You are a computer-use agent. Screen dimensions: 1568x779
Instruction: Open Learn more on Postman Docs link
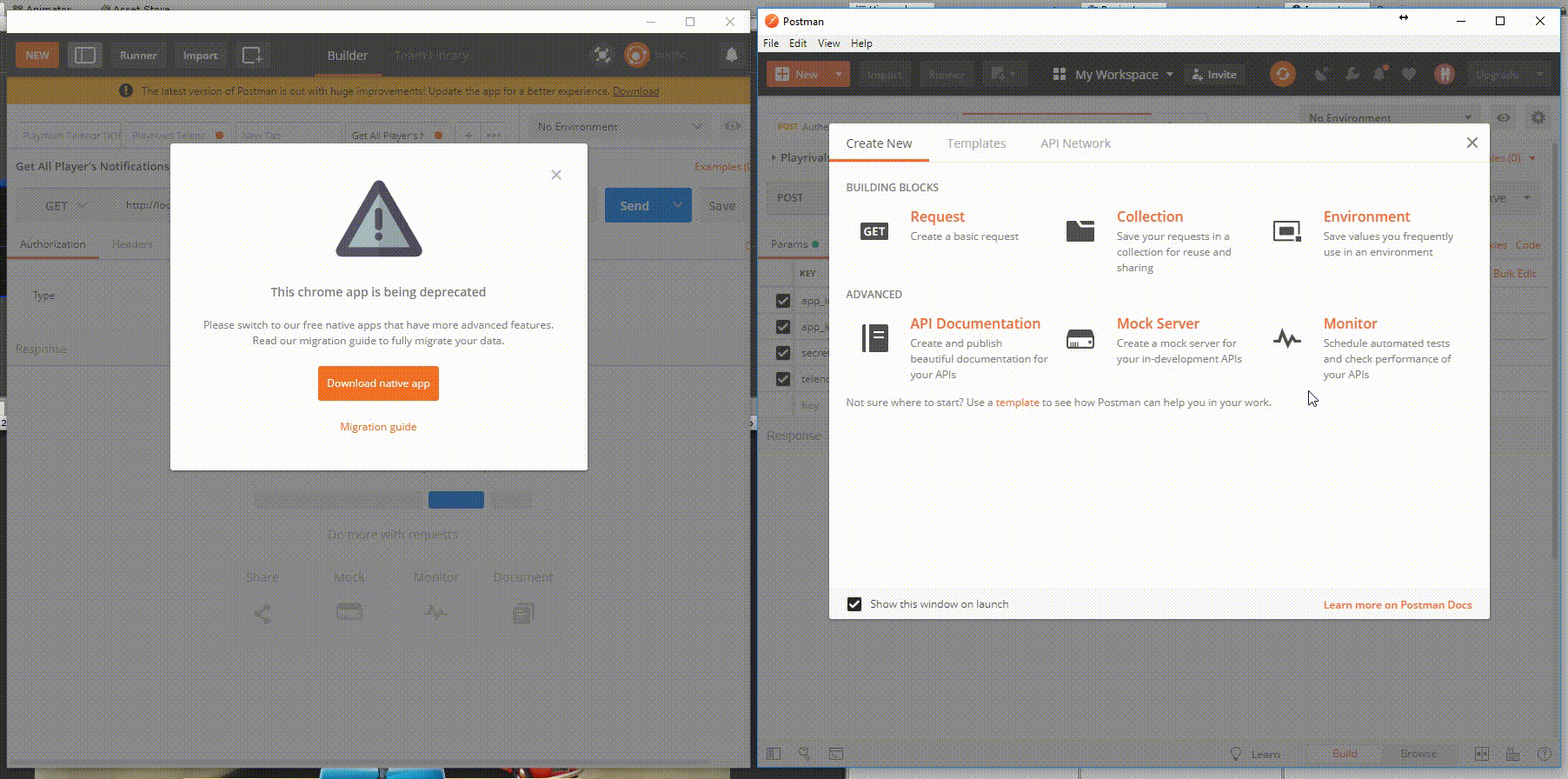coord(1398,605)
